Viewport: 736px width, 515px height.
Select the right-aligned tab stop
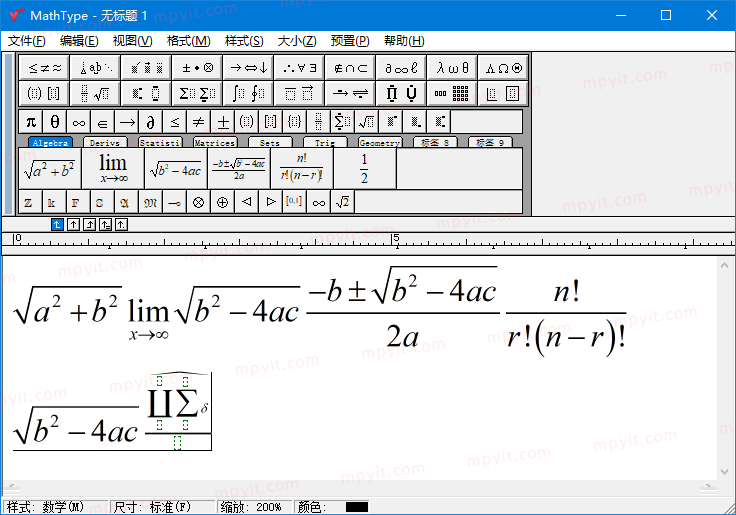coord(89,225)
